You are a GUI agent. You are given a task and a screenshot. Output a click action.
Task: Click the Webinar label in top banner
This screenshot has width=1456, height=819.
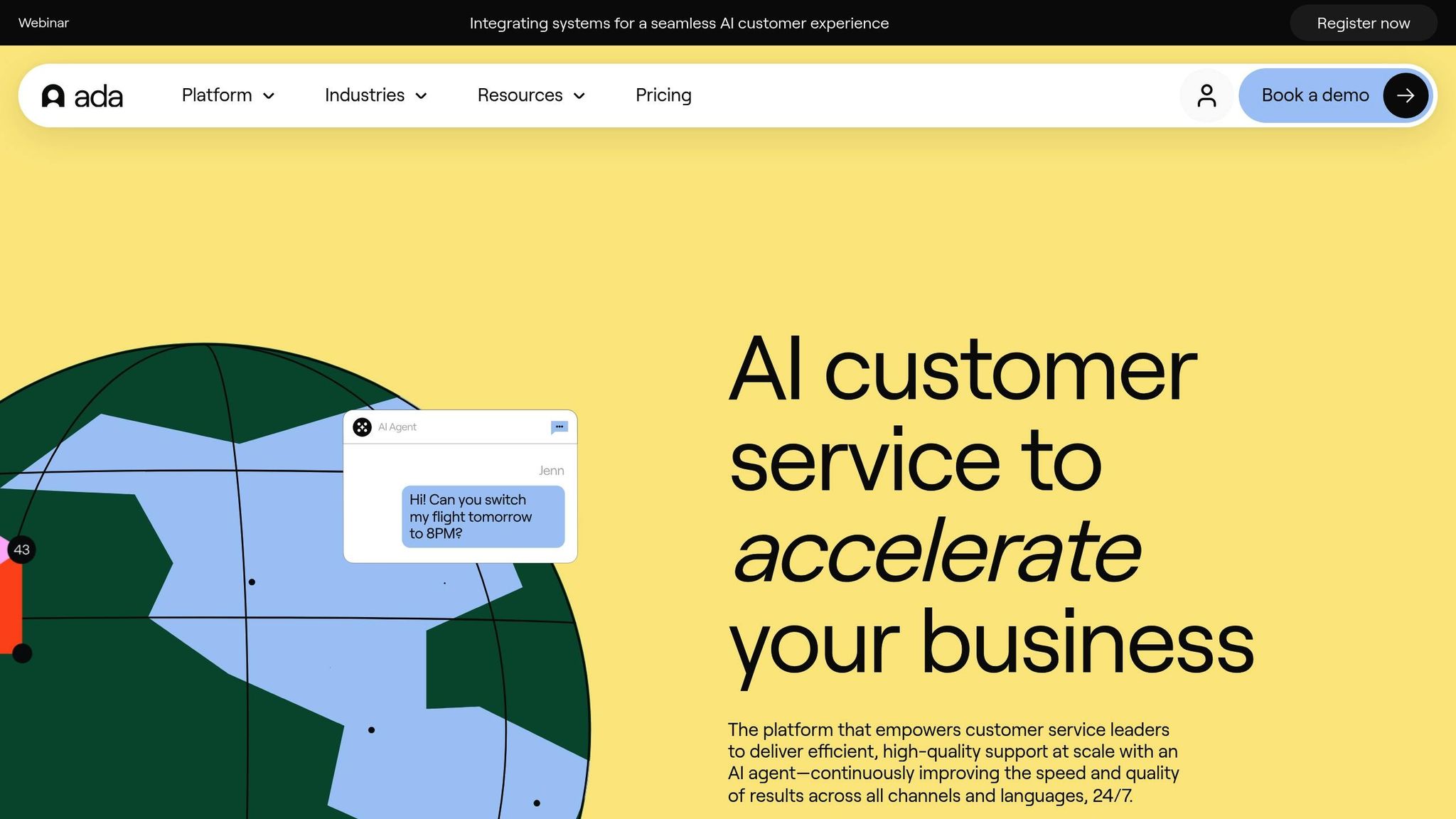point(43,23)
